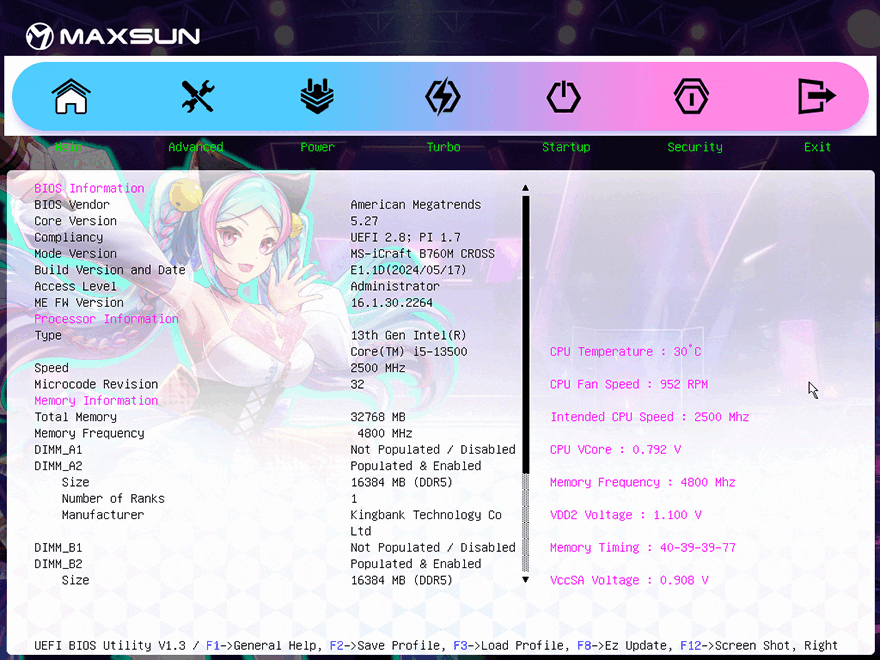
Task: Click the CPU Fan Speed reading
Action: pyautogui.click(x=629, y=384)
